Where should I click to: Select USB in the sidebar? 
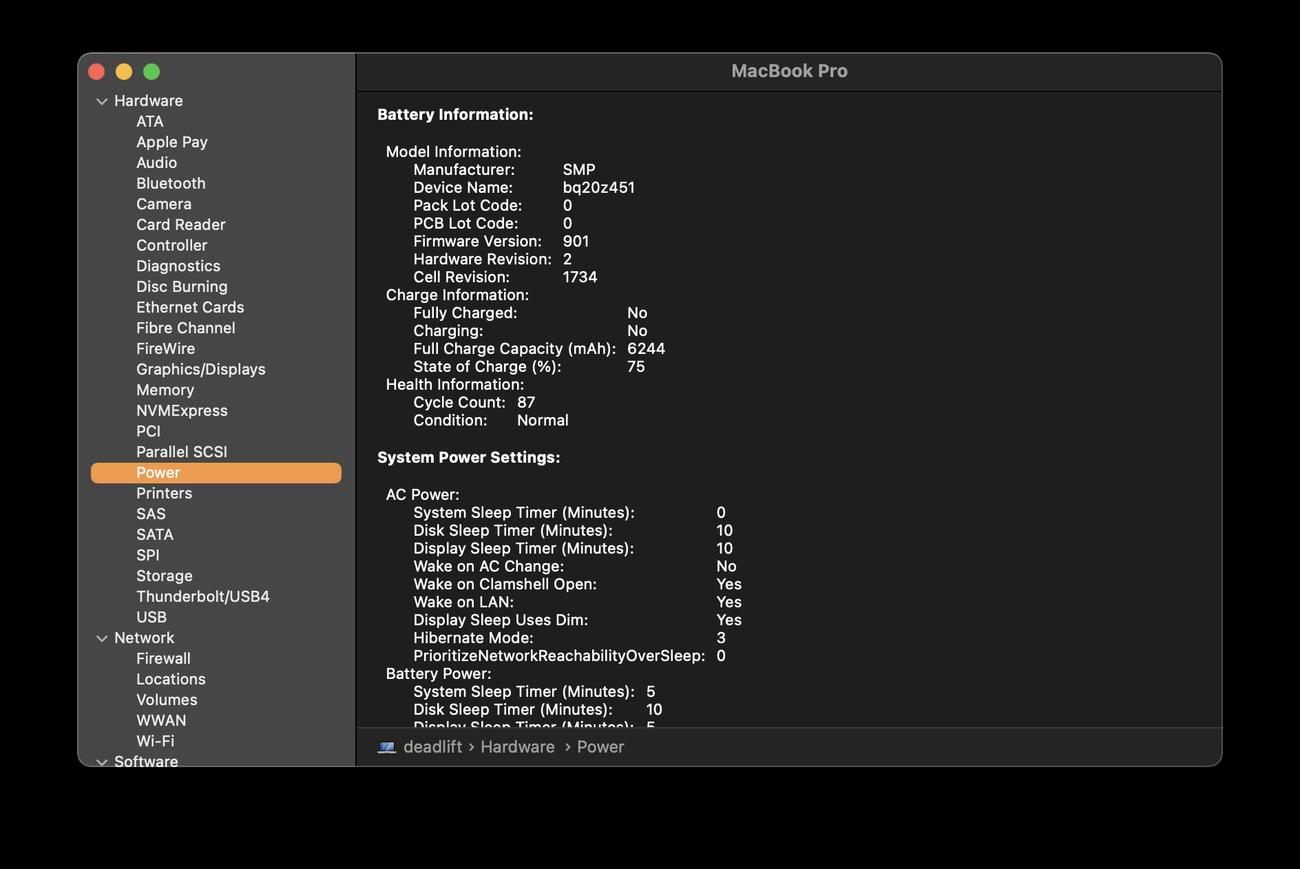pos(151,617)
